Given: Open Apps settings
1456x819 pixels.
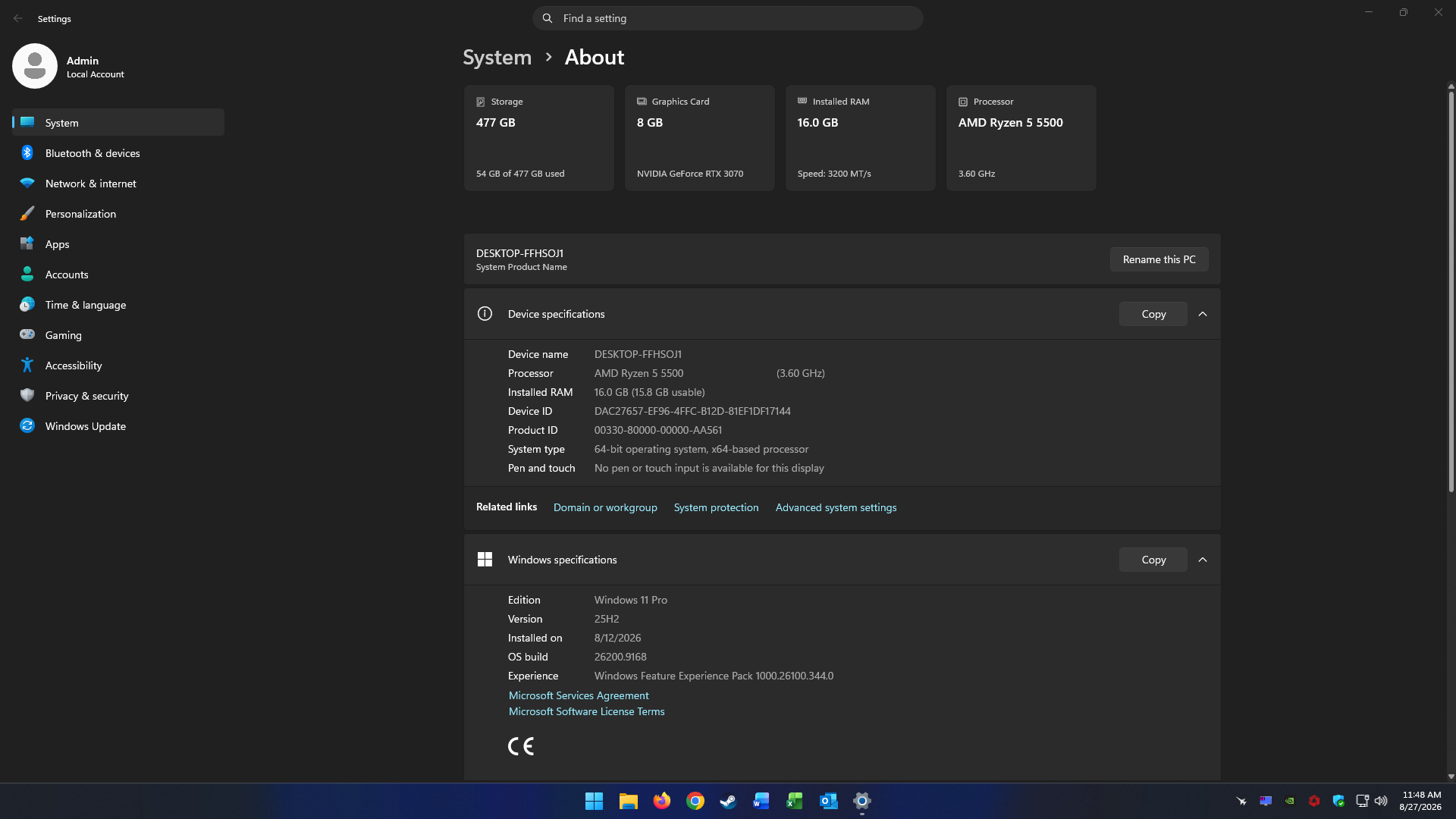Looking at the screenshot, I should point(118,244).
